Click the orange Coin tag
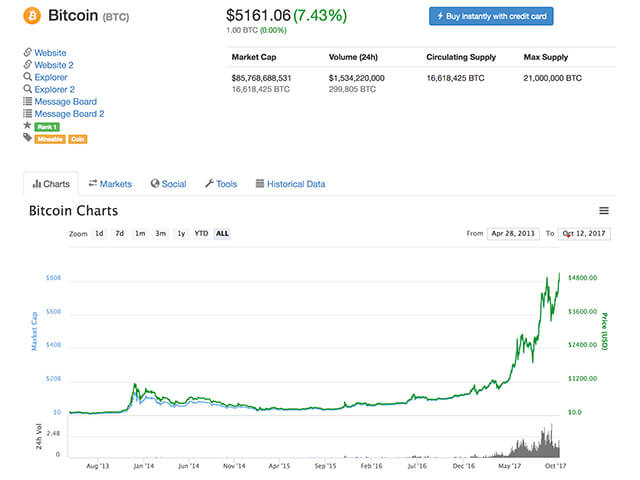640x480 pixels. pyautogui.click(x=78, y=139)
